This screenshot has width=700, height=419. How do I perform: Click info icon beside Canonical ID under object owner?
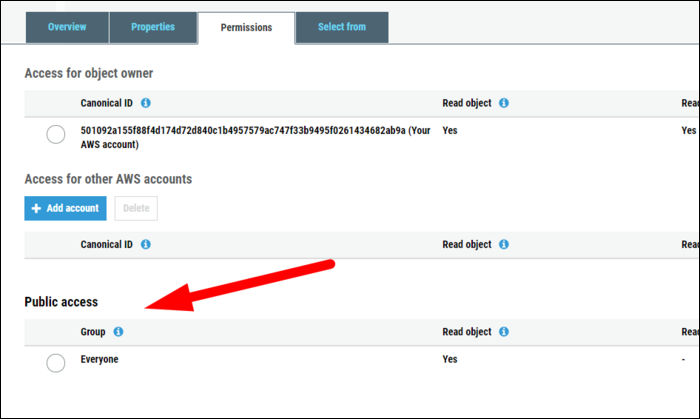146,103
